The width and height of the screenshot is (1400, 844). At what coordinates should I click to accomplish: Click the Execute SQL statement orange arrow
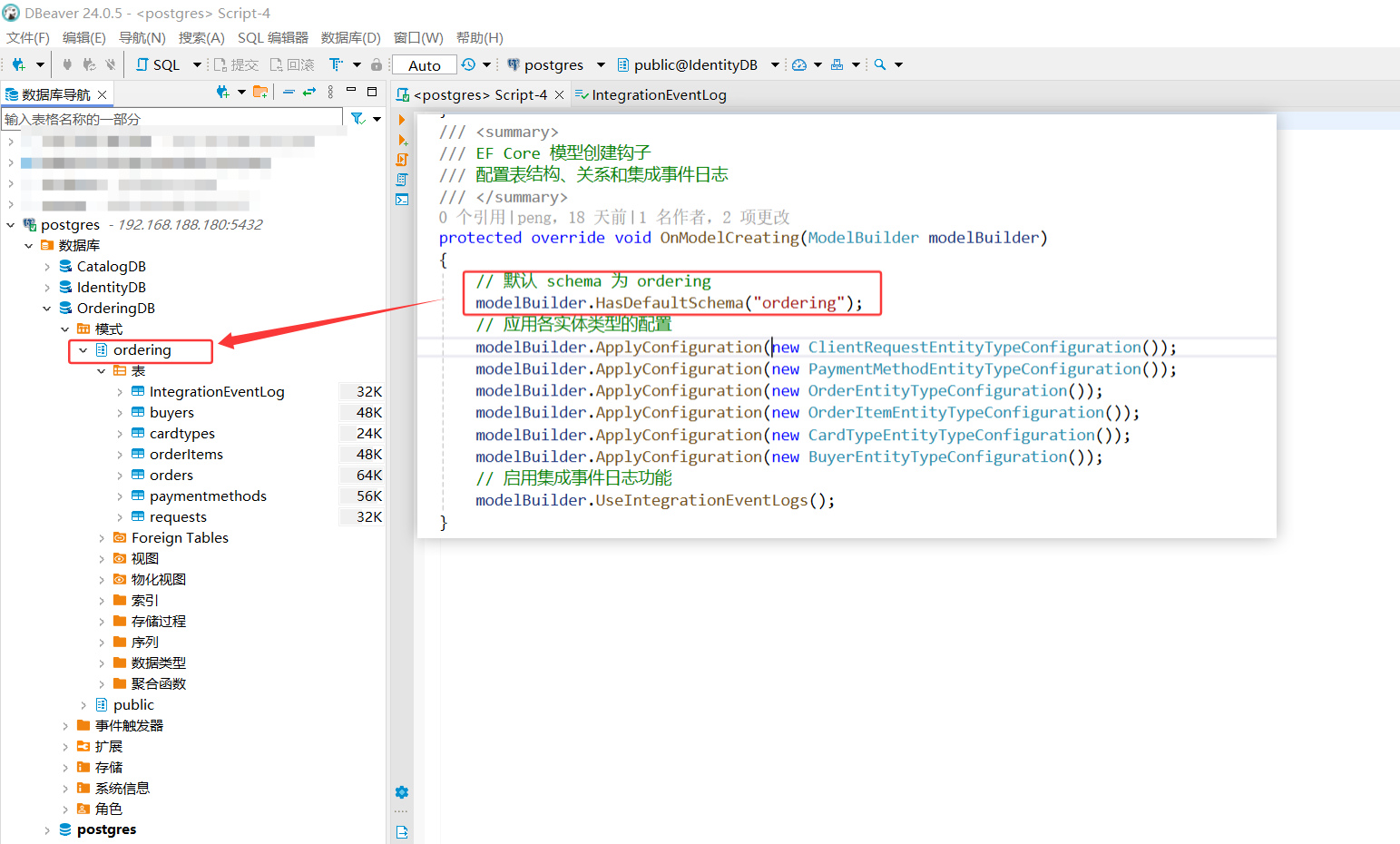(402, 120)
